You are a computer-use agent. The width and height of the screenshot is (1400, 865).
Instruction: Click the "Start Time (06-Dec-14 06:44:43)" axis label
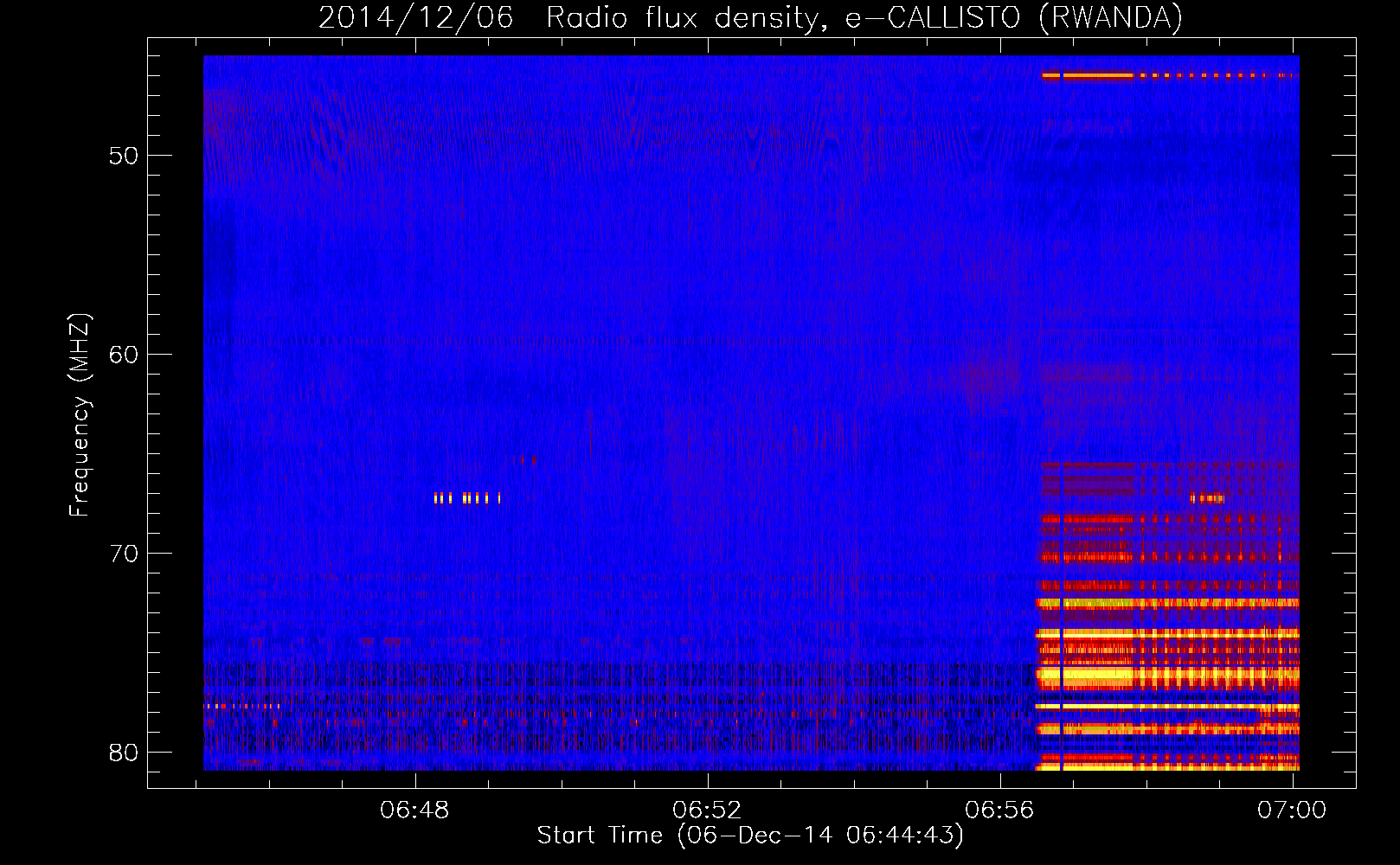(750, 836)
